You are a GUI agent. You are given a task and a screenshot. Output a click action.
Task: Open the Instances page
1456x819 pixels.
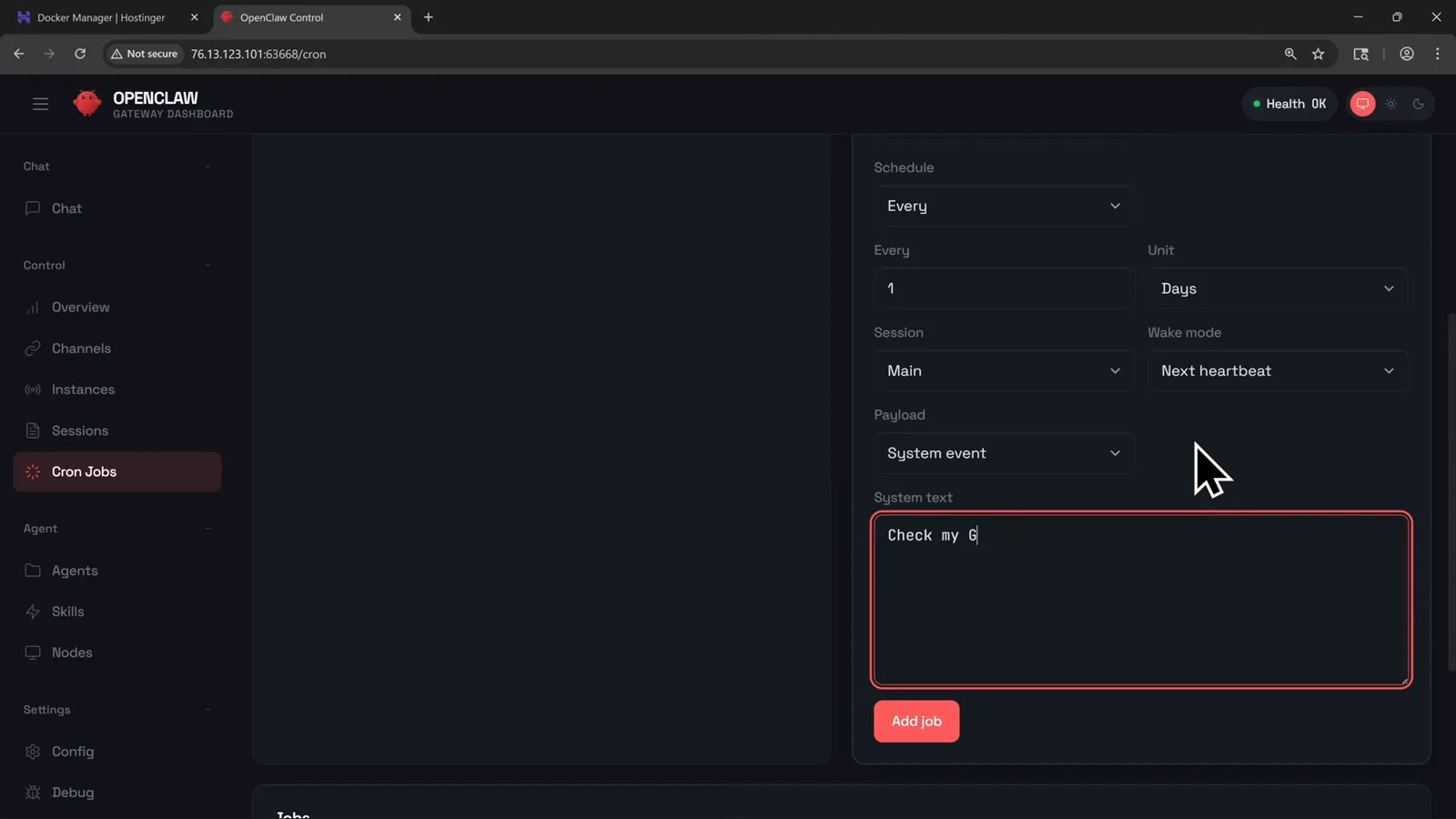click(x=117, y=389)
